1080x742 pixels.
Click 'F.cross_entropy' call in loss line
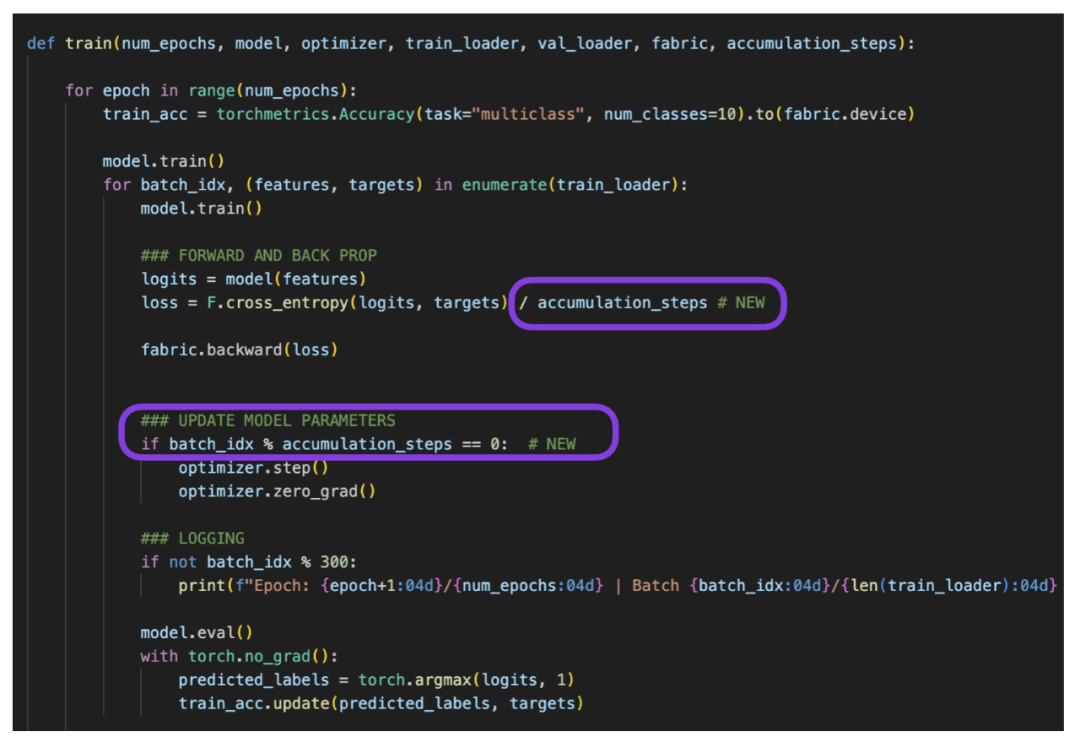(278, 302)
